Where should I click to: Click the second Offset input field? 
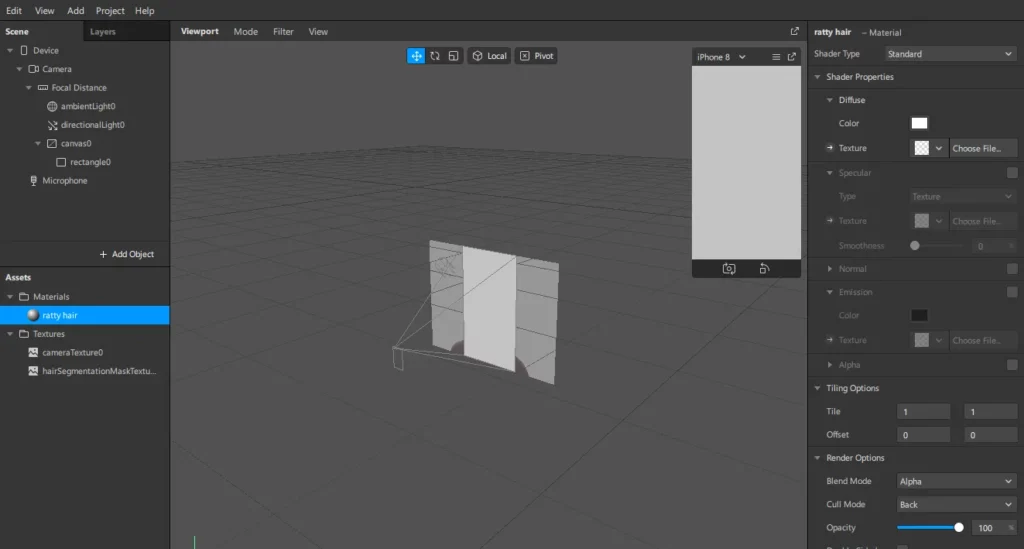coord(991,435)
